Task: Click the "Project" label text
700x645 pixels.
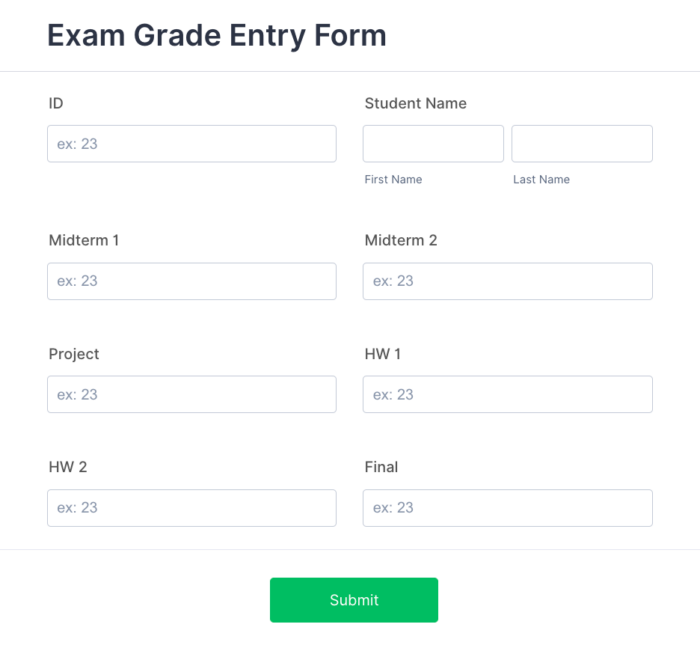Action: point(74,354)
